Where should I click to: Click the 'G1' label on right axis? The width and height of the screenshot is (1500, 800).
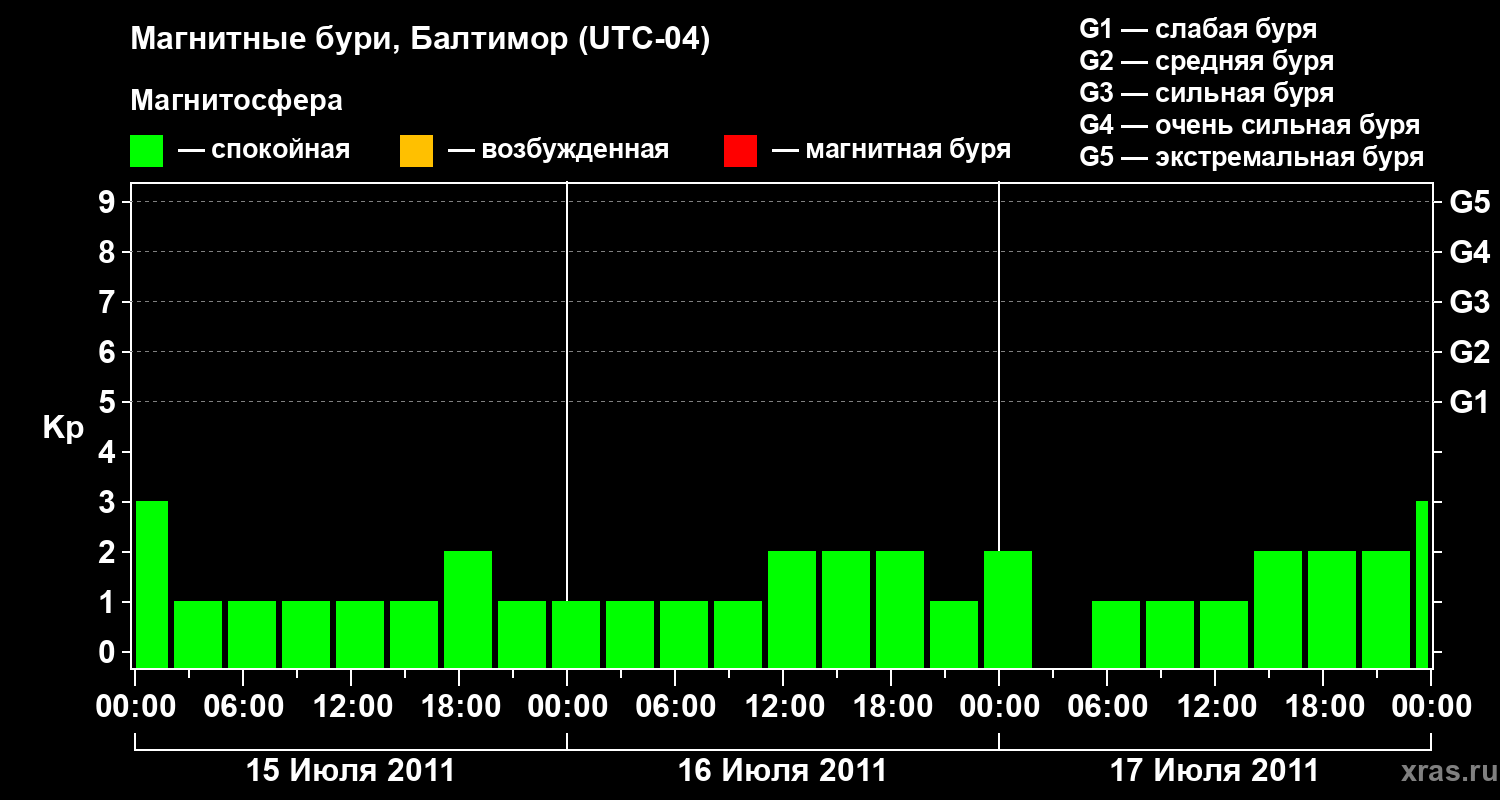(1469, 402)
